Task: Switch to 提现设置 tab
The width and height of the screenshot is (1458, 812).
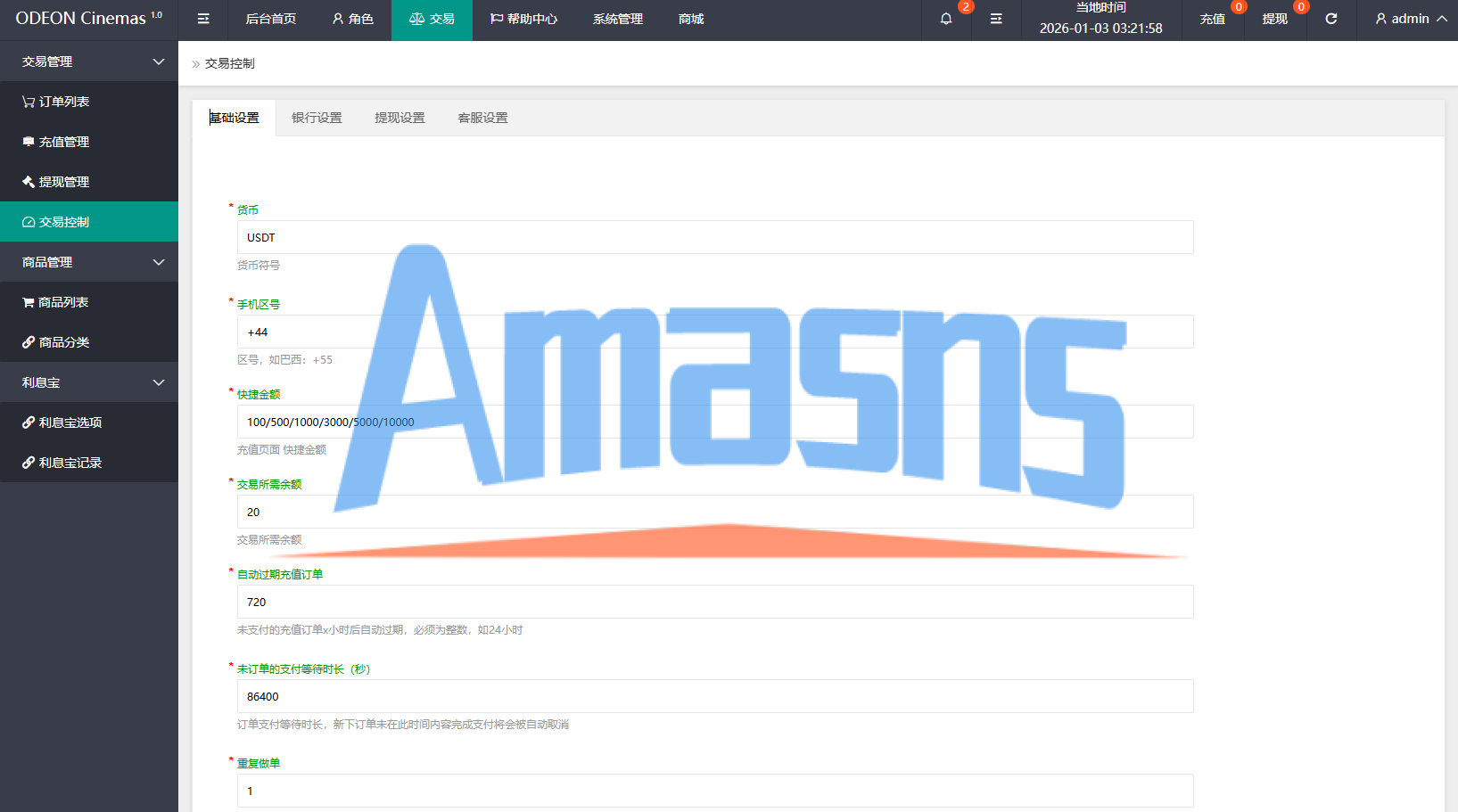Action: pyautogui.click(x=400, y=118)
